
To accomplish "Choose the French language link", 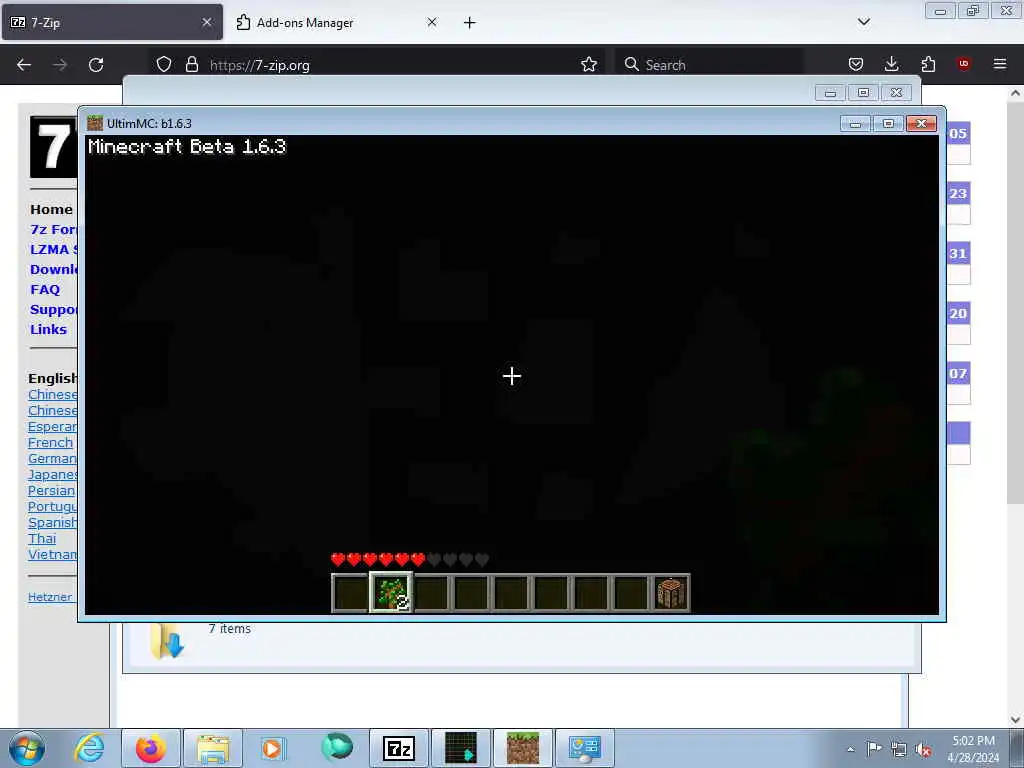I will (50, 443).
